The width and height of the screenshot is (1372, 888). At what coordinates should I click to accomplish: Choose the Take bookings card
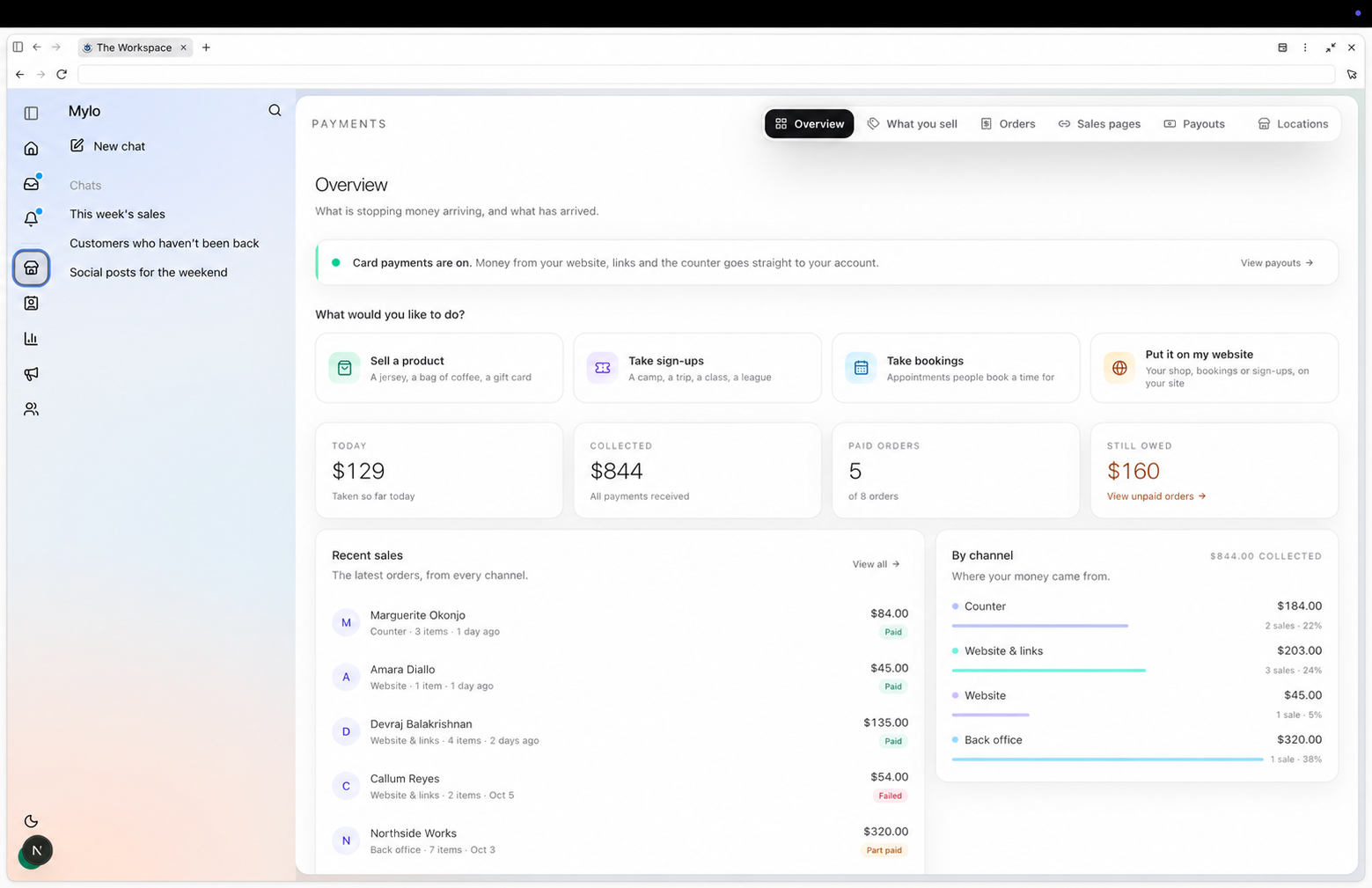(x=956, y=368)
